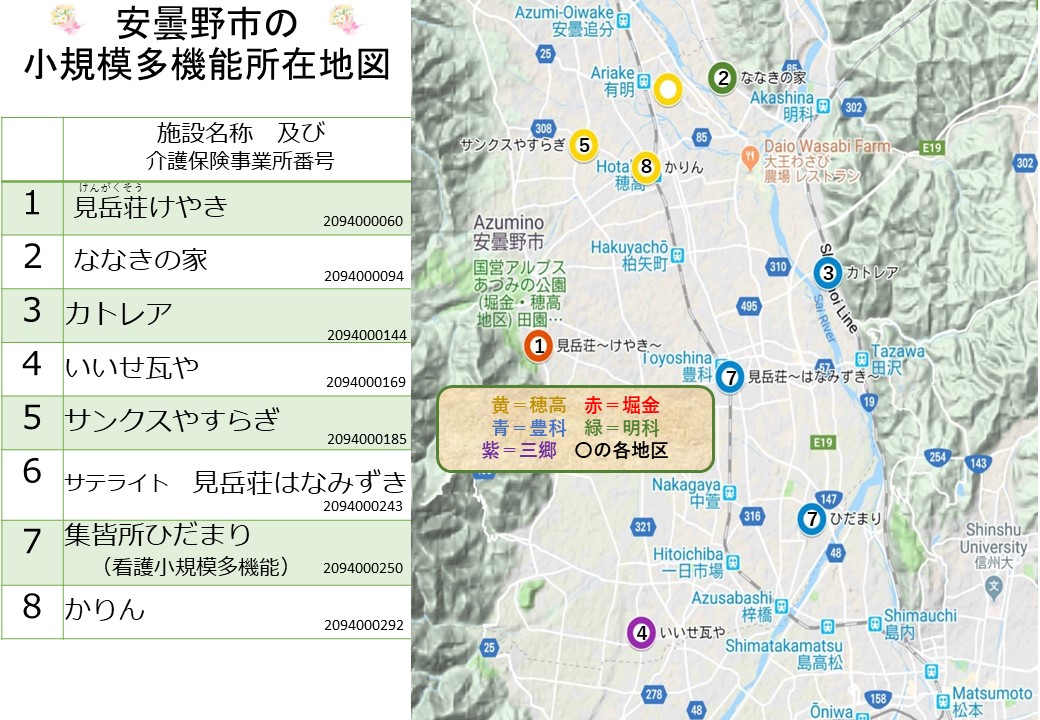Image resolution: width=1040 pixels, height=720 pixels.
Task: Click the blue marker 3 beside カトレア
Action: (x=827, y=272)
